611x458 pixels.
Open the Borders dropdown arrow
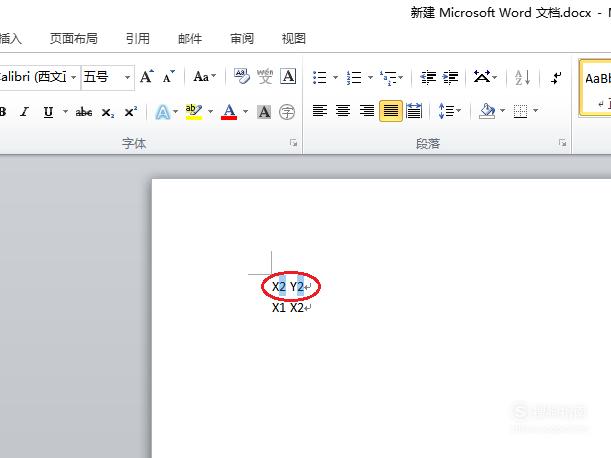tap(536, 111)
